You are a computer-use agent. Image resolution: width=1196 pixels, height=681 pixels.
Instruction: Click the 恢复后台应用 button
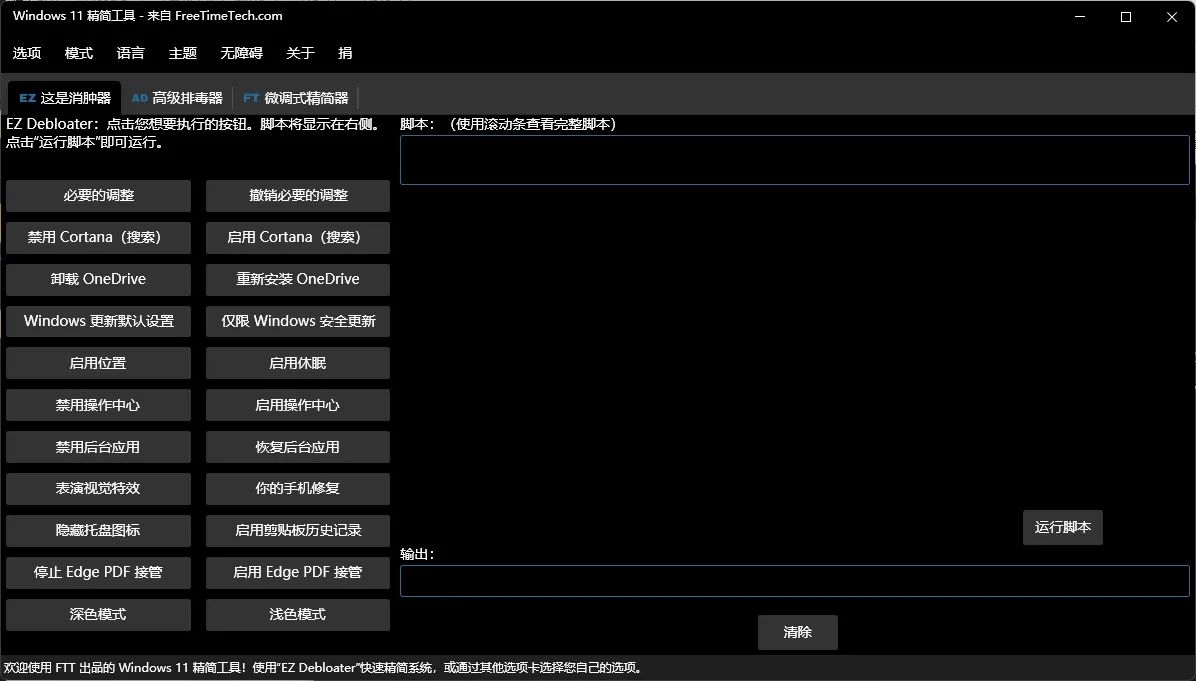point(297,447)
